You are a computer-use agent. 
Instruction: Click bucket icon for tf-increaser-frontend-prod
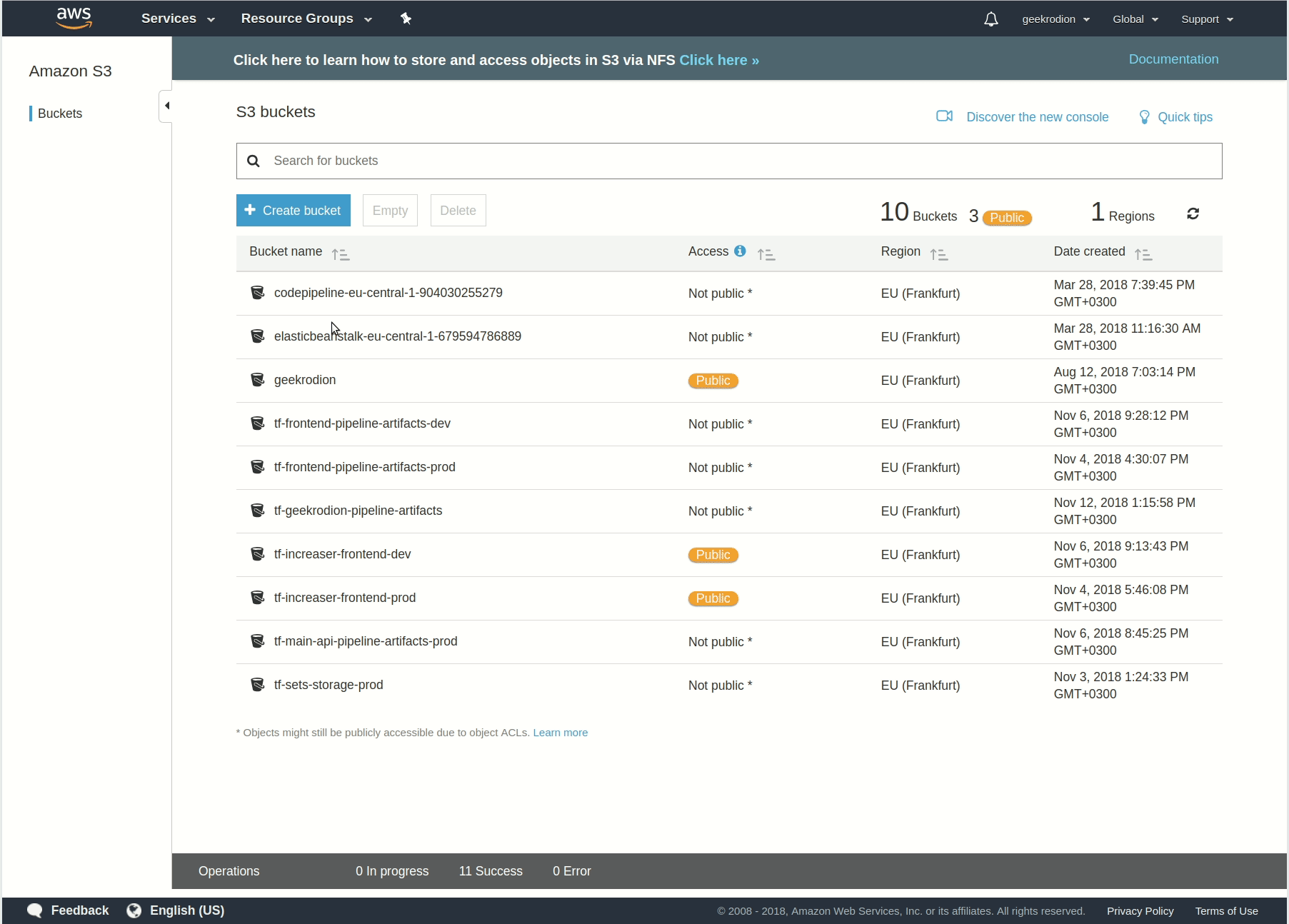(x=257, y=598)
